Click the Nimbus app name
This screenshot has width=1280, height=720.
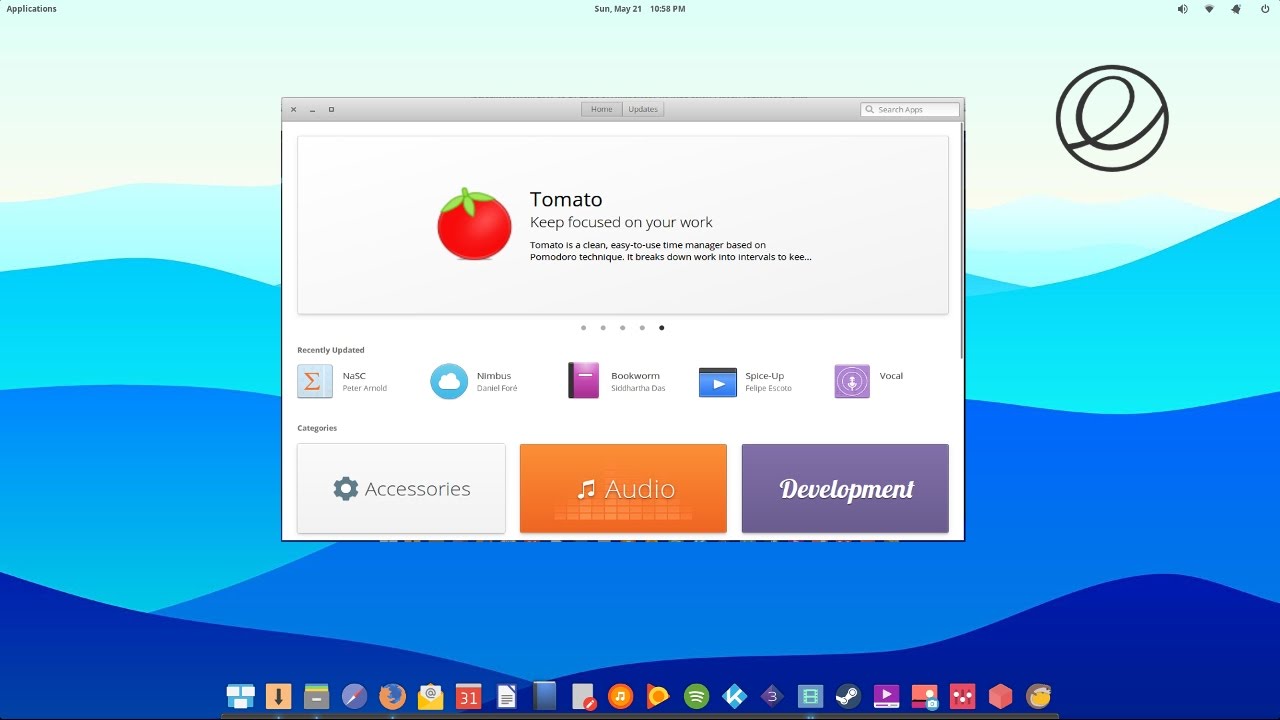coord(494,376)
